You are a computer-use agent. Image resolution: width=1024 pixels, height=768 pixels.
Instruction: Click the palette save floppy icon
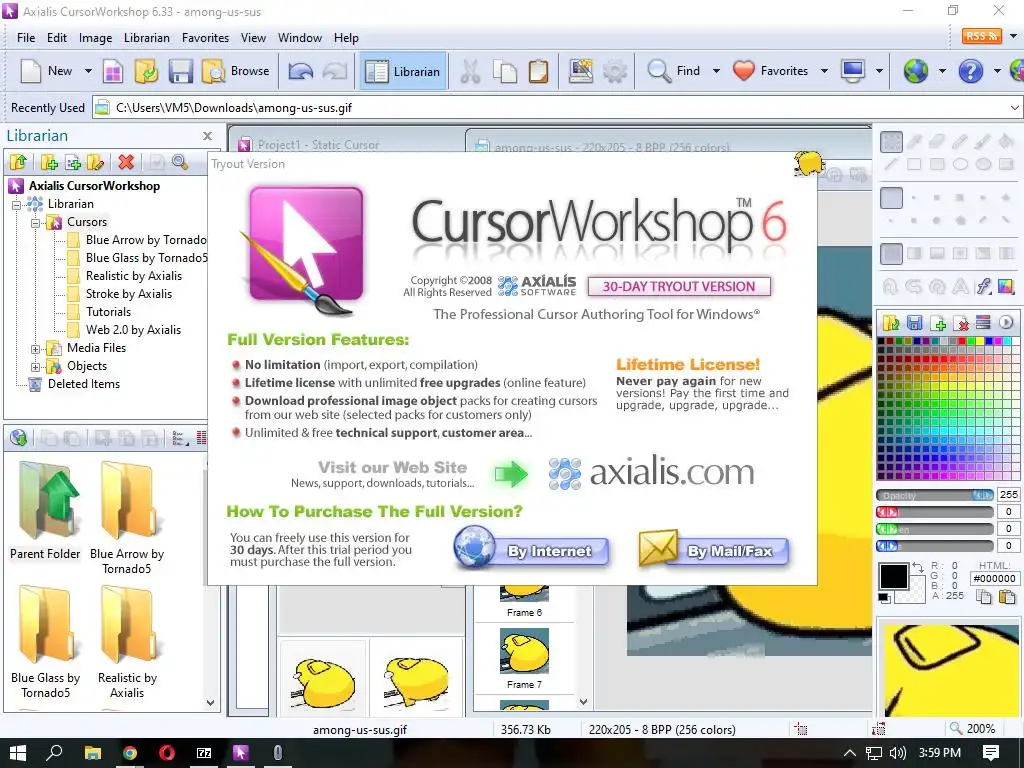click(x=914, y=322)
